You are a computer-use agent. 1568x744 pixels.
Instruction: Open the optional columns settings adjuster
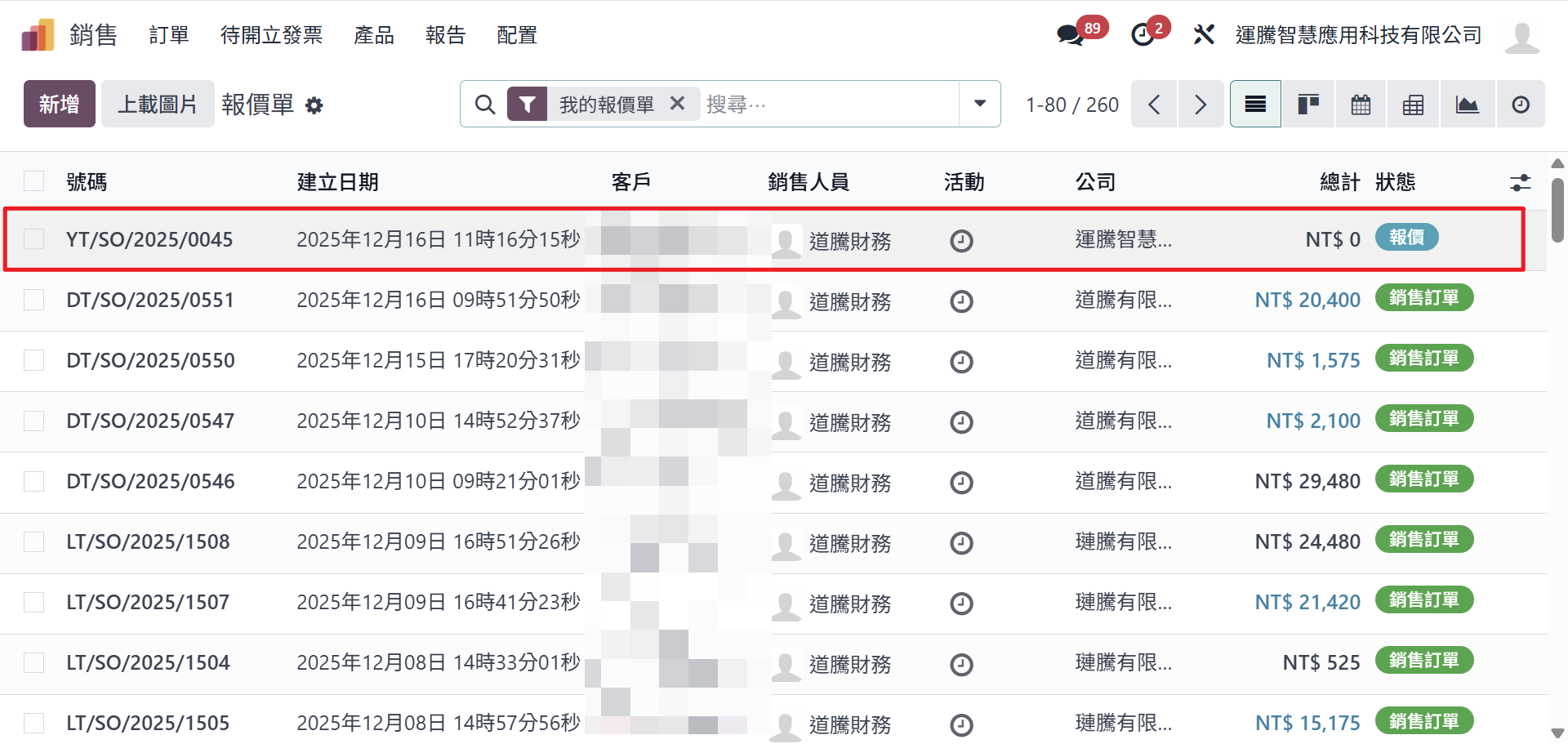point(1520,182)
